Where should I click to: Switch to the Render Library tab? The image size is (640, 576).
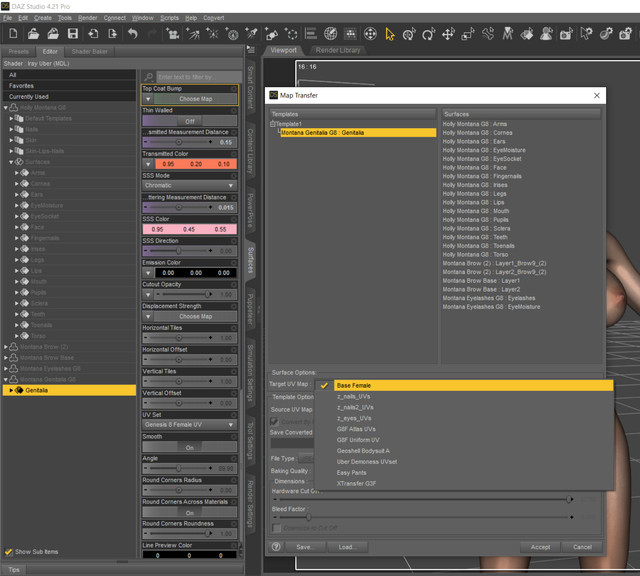(338, 50)
